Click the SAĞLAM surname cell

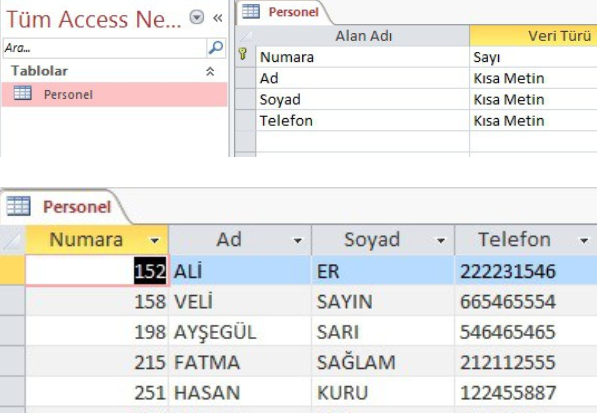[383, 362]
